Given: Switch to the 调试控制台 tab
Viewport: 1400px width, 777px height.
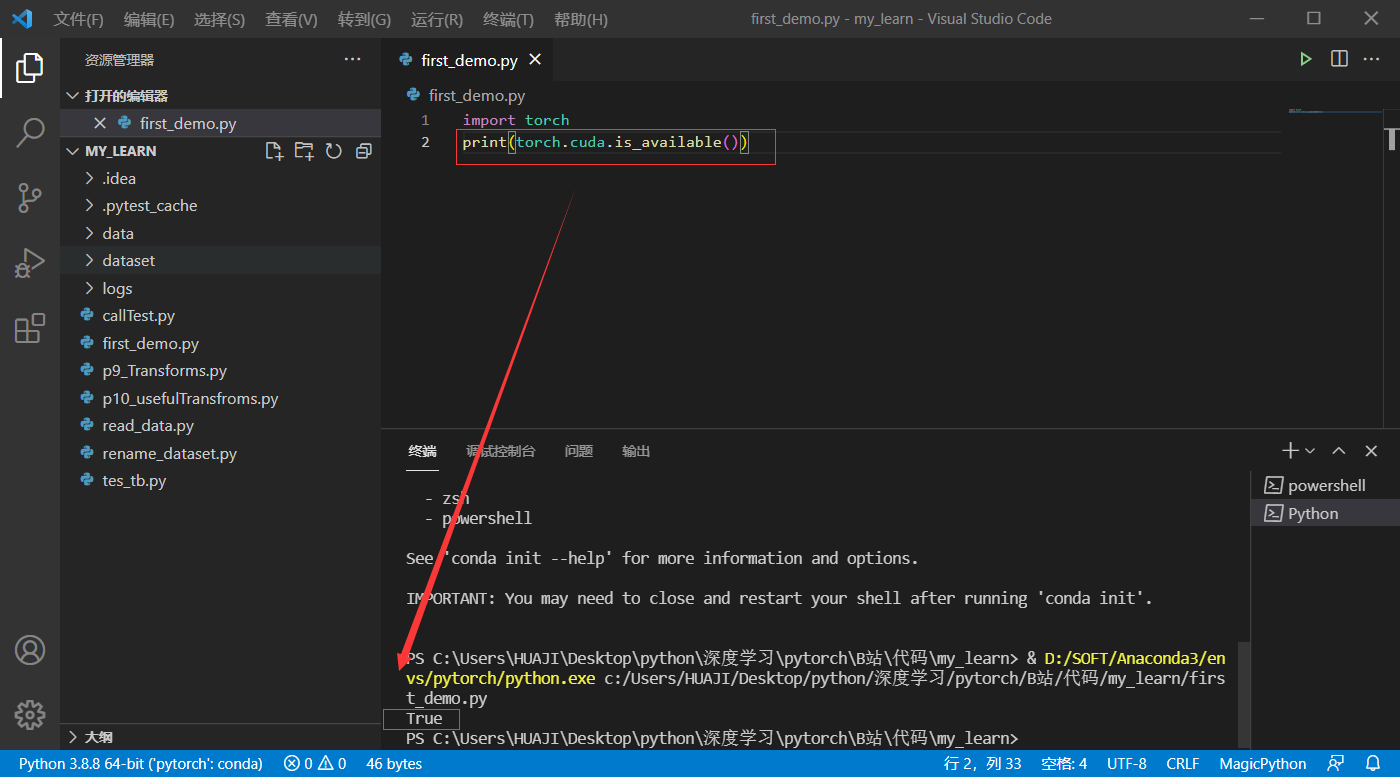Looking at the screenshot, I should click(x=501, y=451).
